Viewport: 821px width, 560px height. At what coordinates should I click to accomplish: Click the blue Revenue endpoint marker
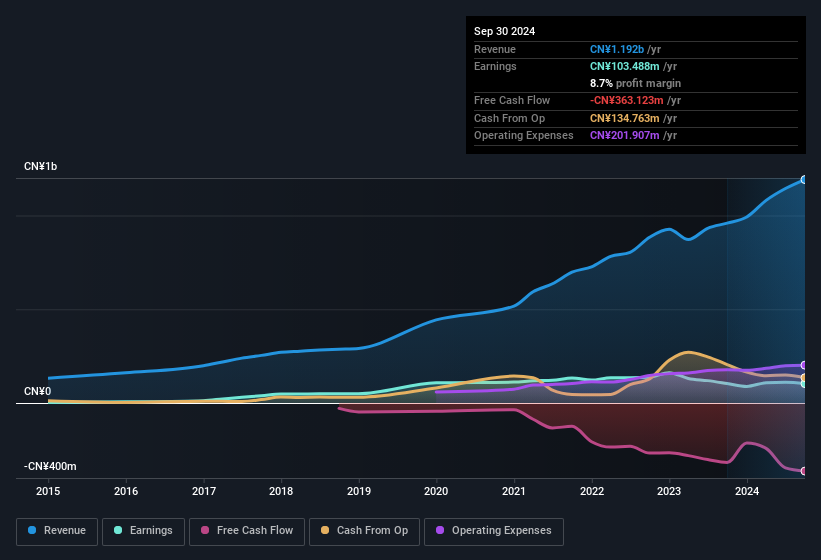click(803, 180)
